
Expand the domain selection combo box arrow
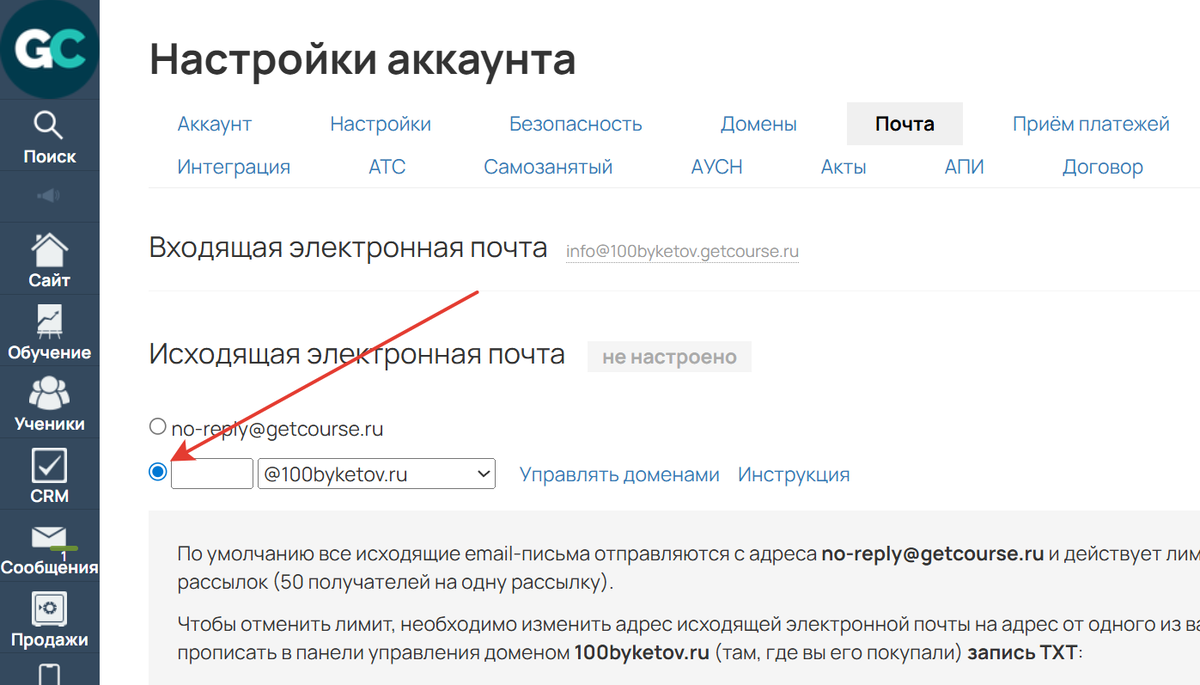pos(483,473)
